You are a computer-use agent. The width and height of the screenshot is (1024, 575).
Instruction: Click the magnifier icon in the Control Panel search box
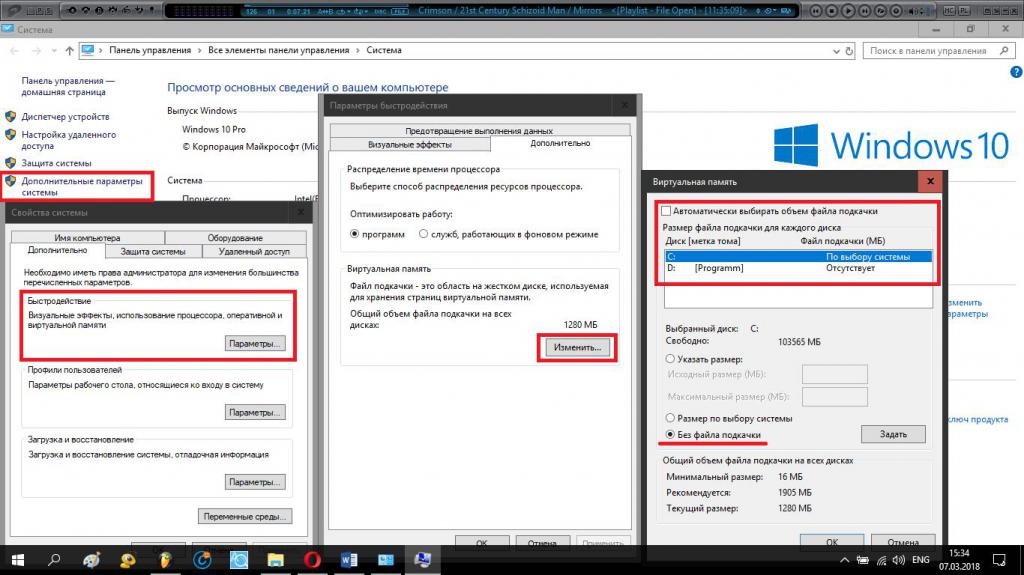1004,50
